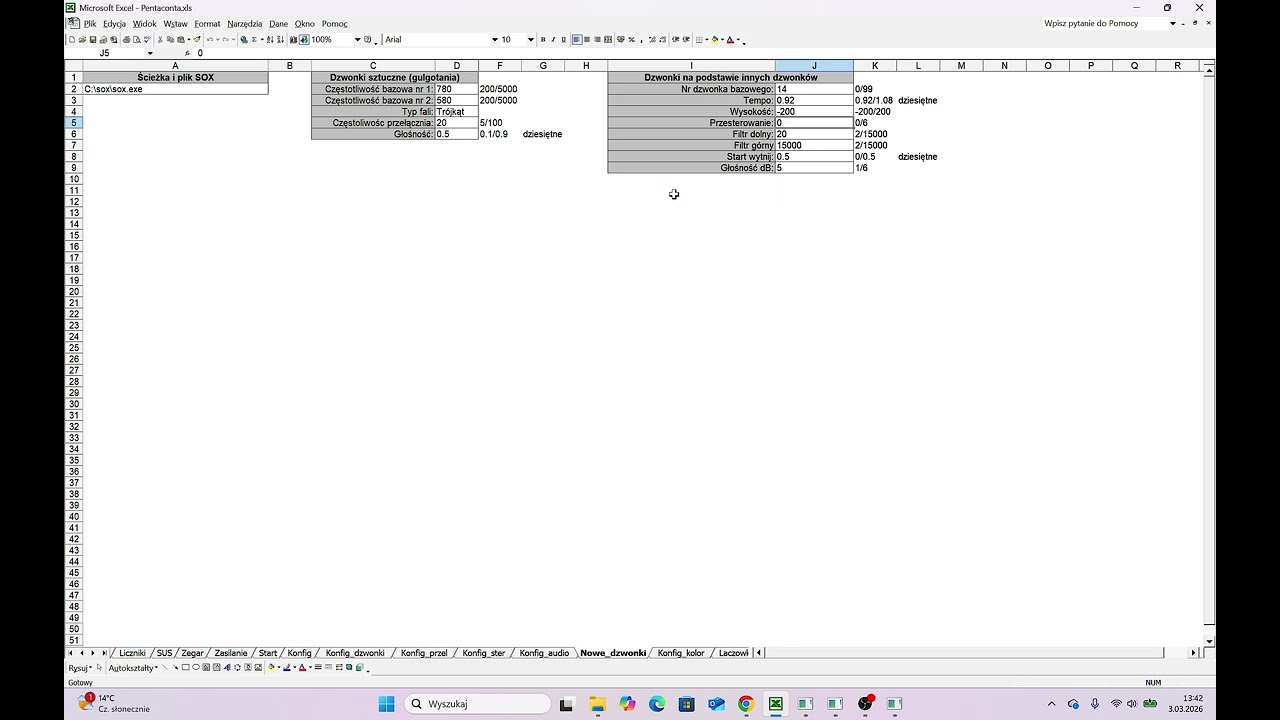Click the Cut scissors icon
The height and width of the screenshot is (720, 1280).
tap(160, 40)
